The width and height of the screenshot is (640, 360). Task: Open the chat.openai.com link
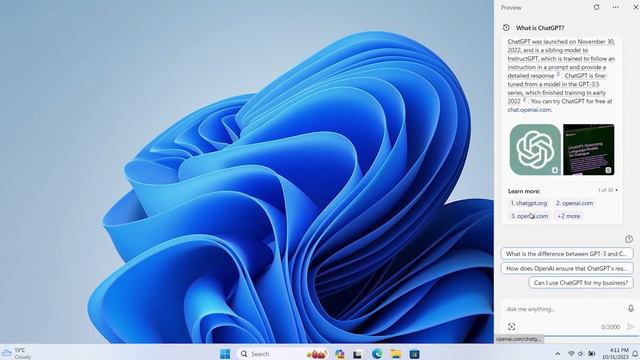tap(529, 110)
